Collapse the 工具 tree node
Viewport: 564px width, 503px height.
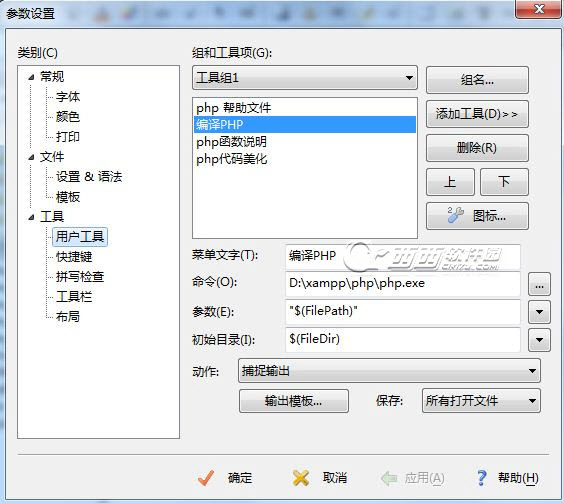pos(31,217)
